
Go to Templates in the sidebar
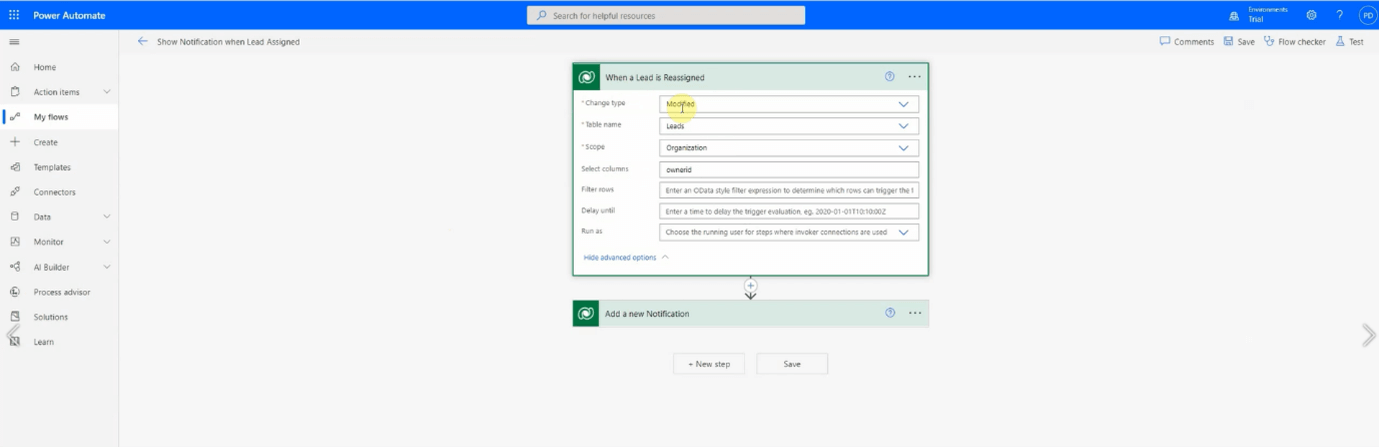(52, 167)
